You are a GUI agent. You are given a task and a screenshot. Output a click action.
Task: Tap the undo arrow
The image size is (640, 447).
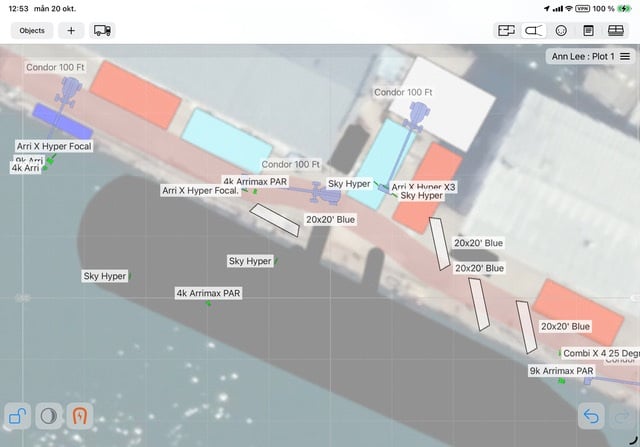pos(591,416)
